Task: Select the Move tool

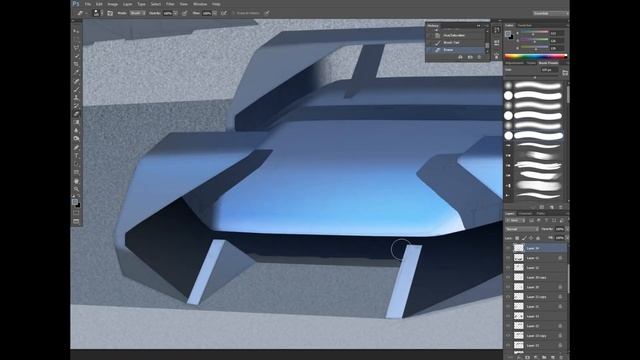Action: click(76, 31)
